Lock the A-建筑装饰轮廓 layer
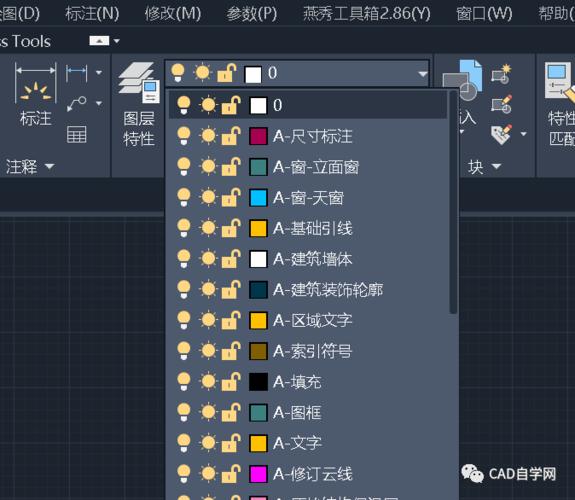Image resolution: width=575 pixels, height=500 pixels. point(231,289)
